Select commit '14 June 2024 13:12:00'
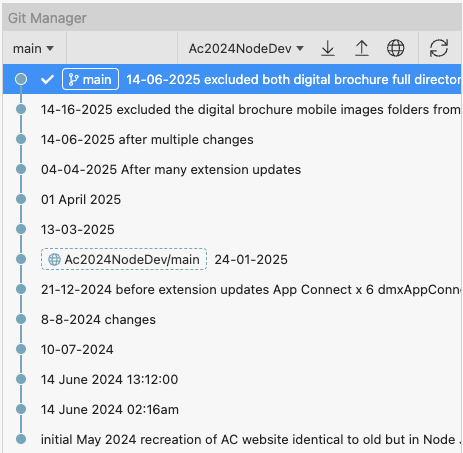 [232, 379]
